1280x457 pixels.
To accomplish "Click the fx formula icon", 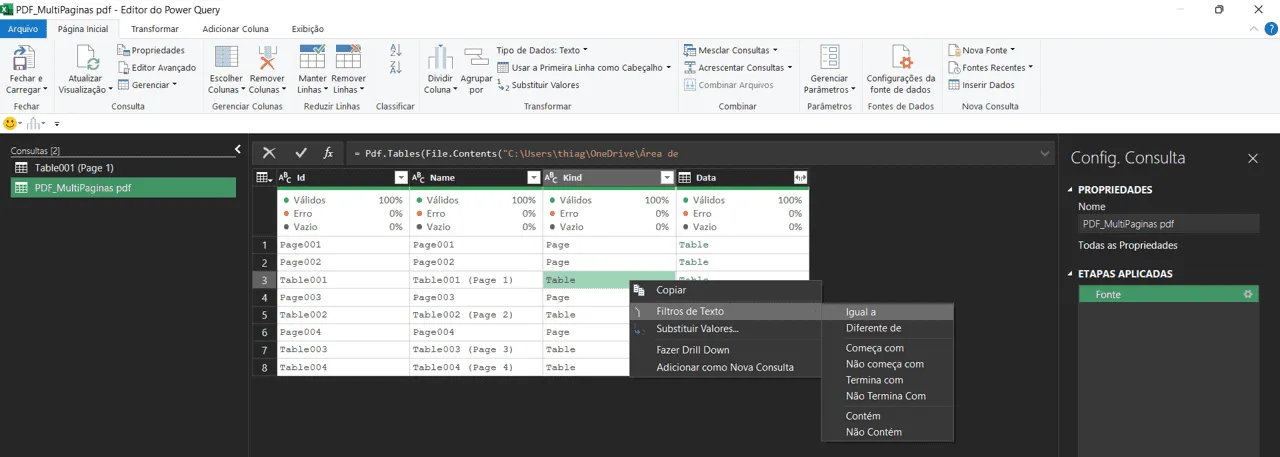I will [328, 153].
